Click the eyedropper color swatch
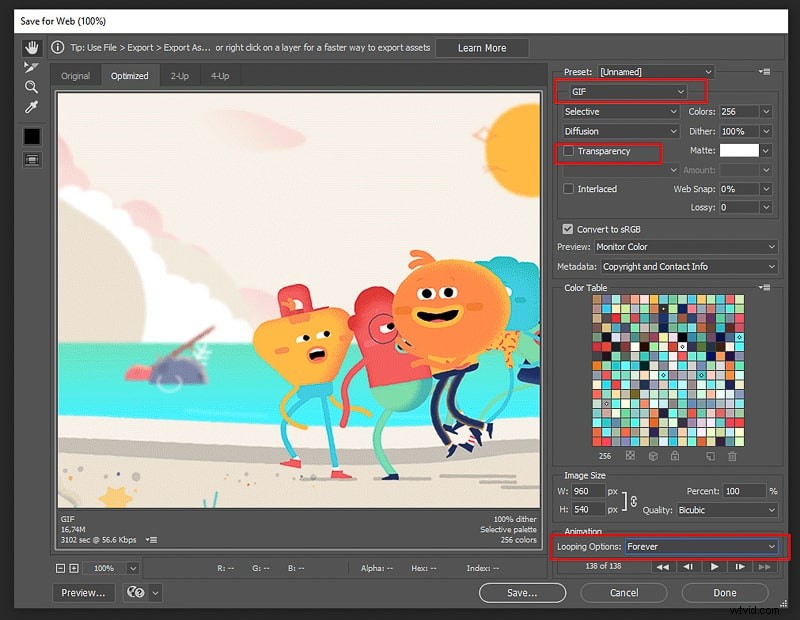This screenshot has width=800, height=620. 31,134
